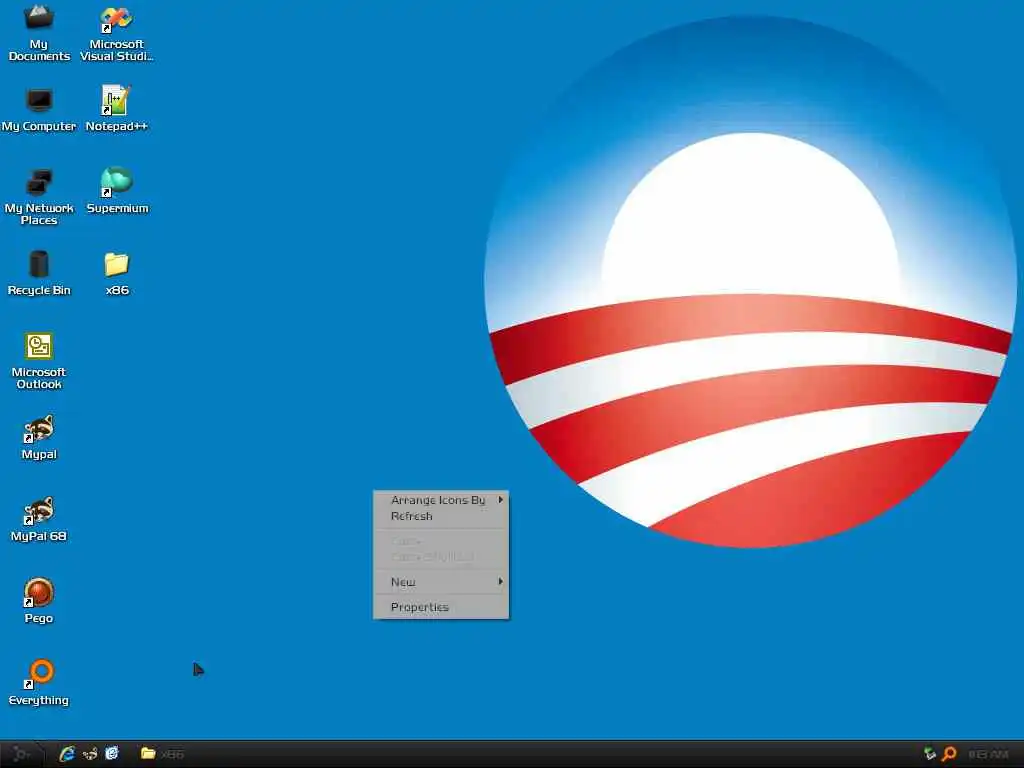1024x768 pixels.
Task: Expand Arrange Icons By submenu
Action: coord(441,500)
